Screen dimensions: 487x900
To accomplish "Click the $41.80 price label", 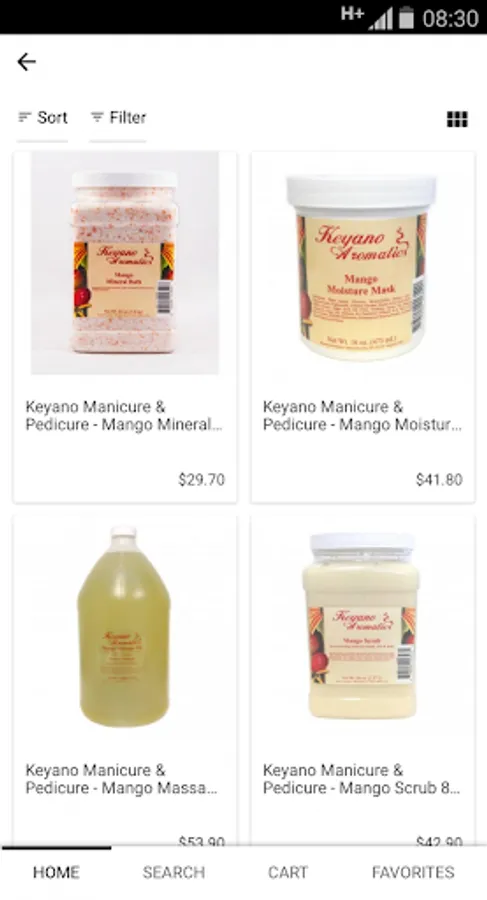I will click(439, 479).
